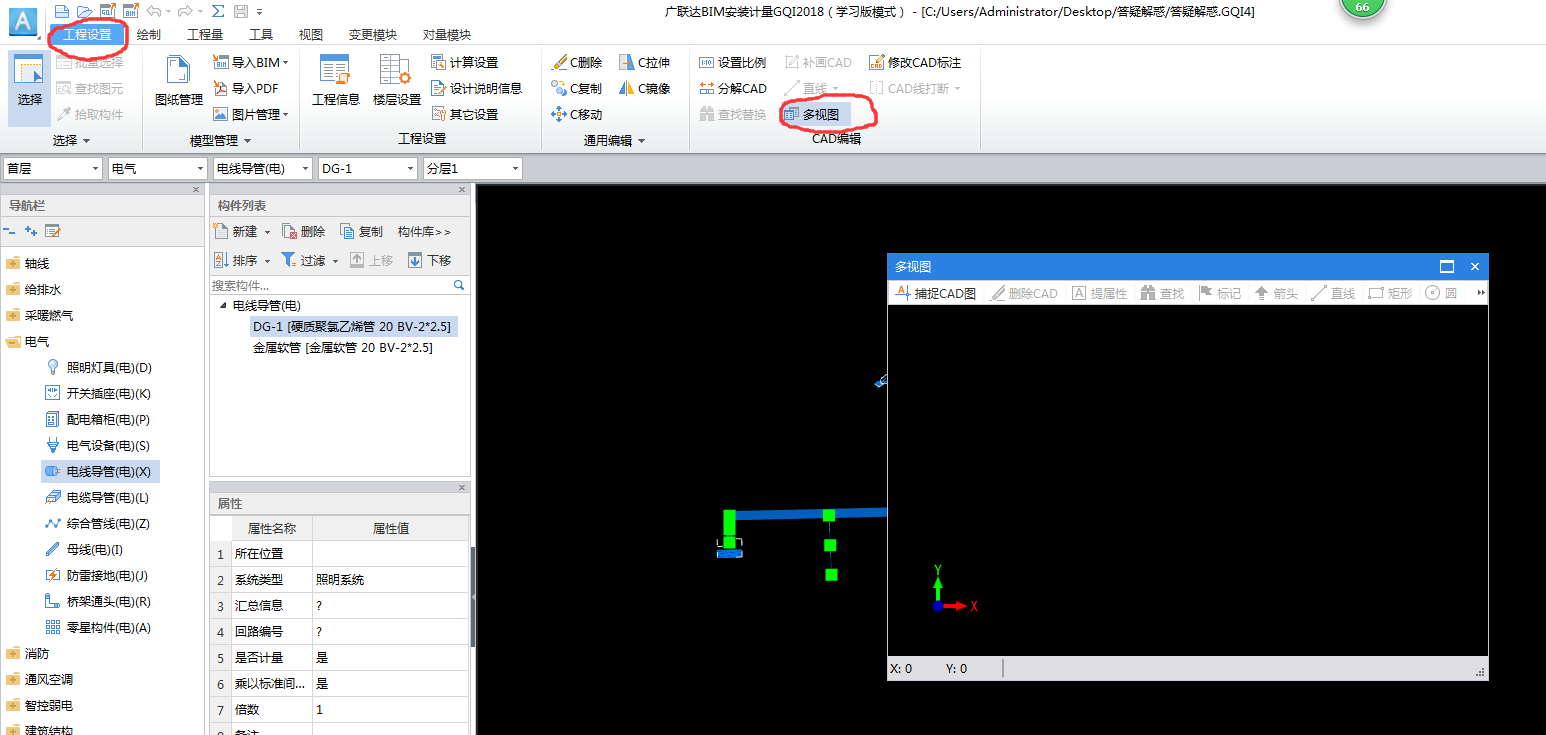Open the 新建 dropdown arrow in 构件列表
Screen dimensions: 1546x735
pos(267,232)
